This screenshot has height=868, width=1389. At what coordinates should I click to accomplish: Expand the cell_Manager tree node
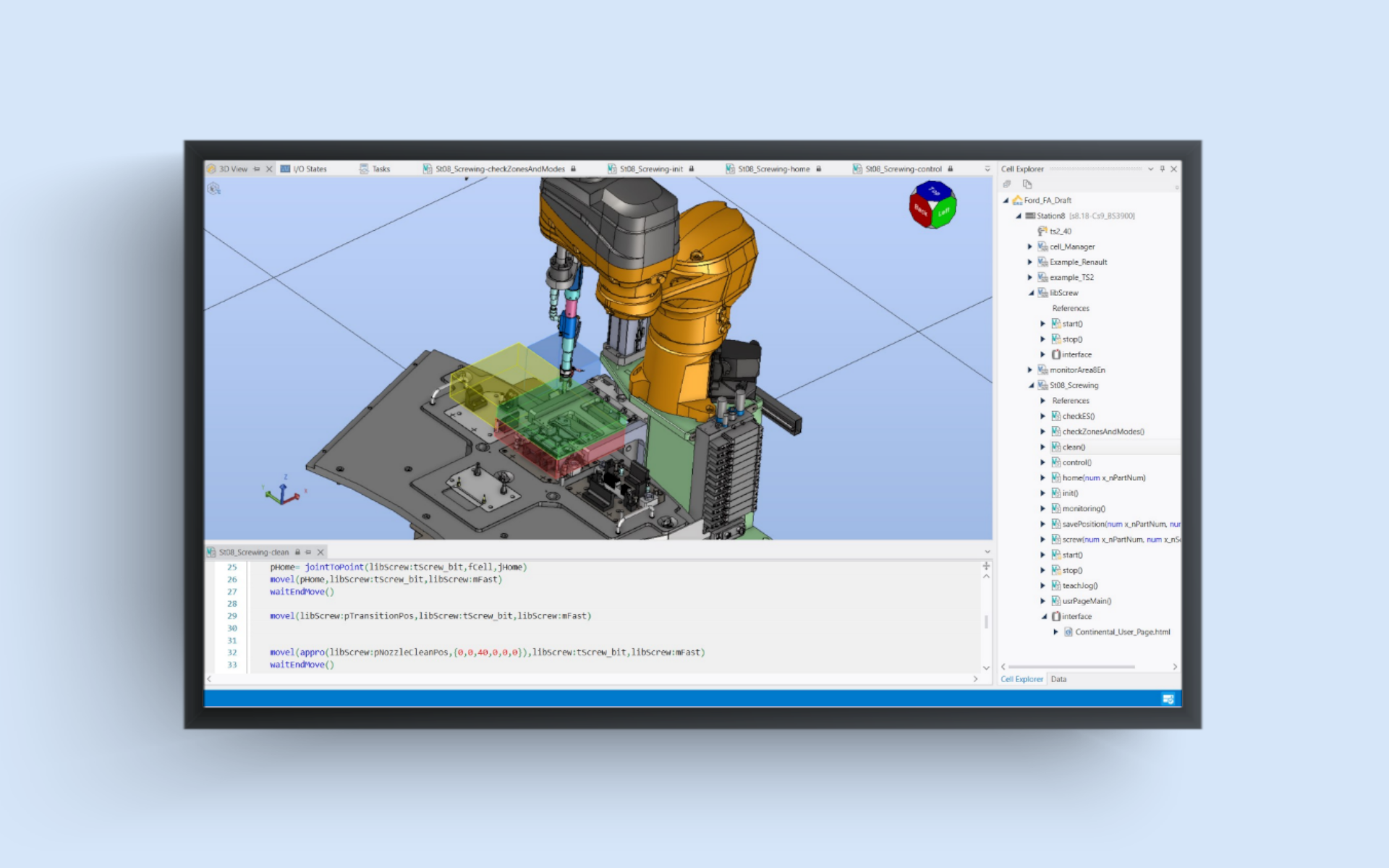[1030, 247]
